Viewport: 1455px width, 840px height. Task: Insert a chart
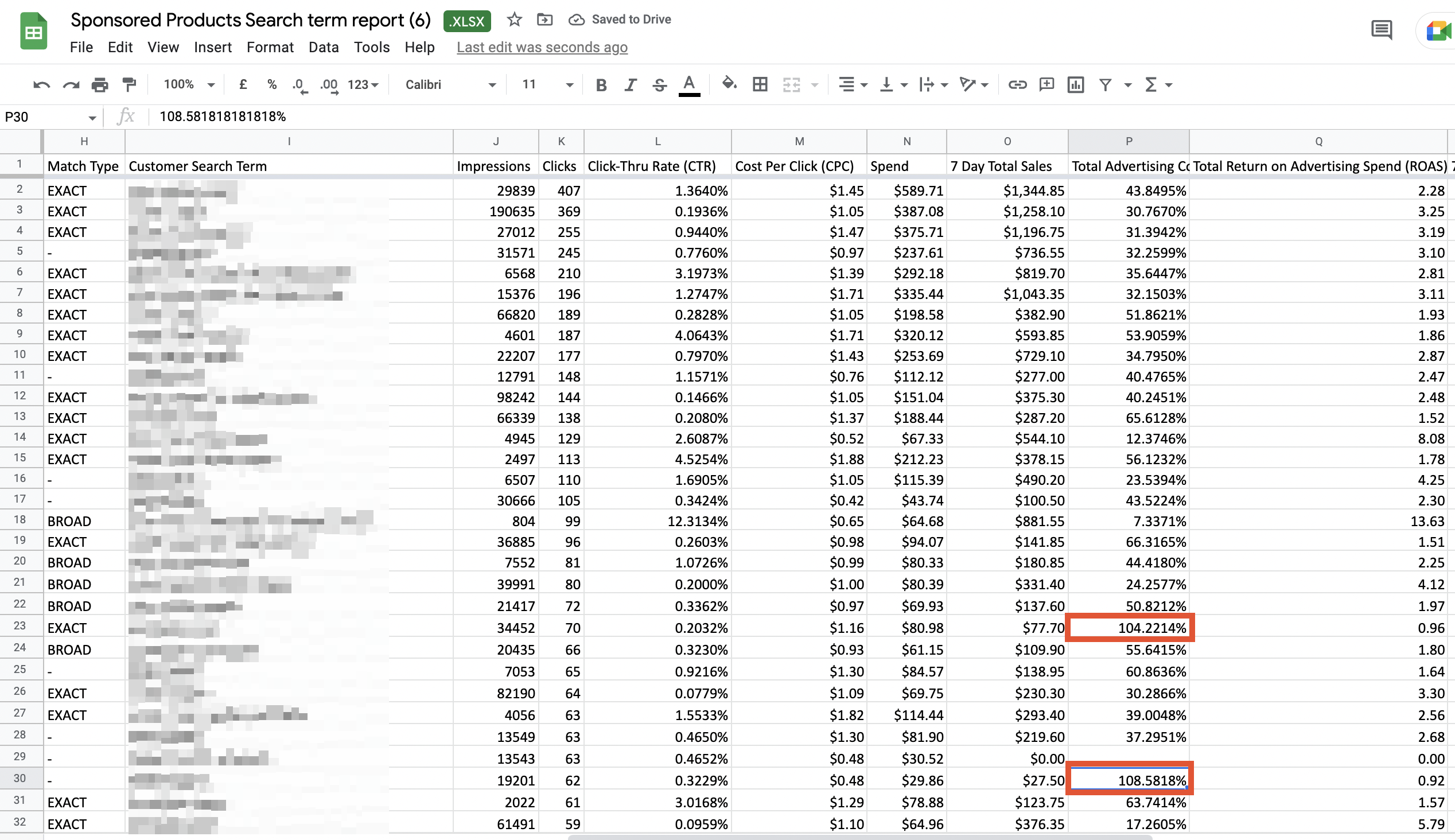pos(1076,84)
